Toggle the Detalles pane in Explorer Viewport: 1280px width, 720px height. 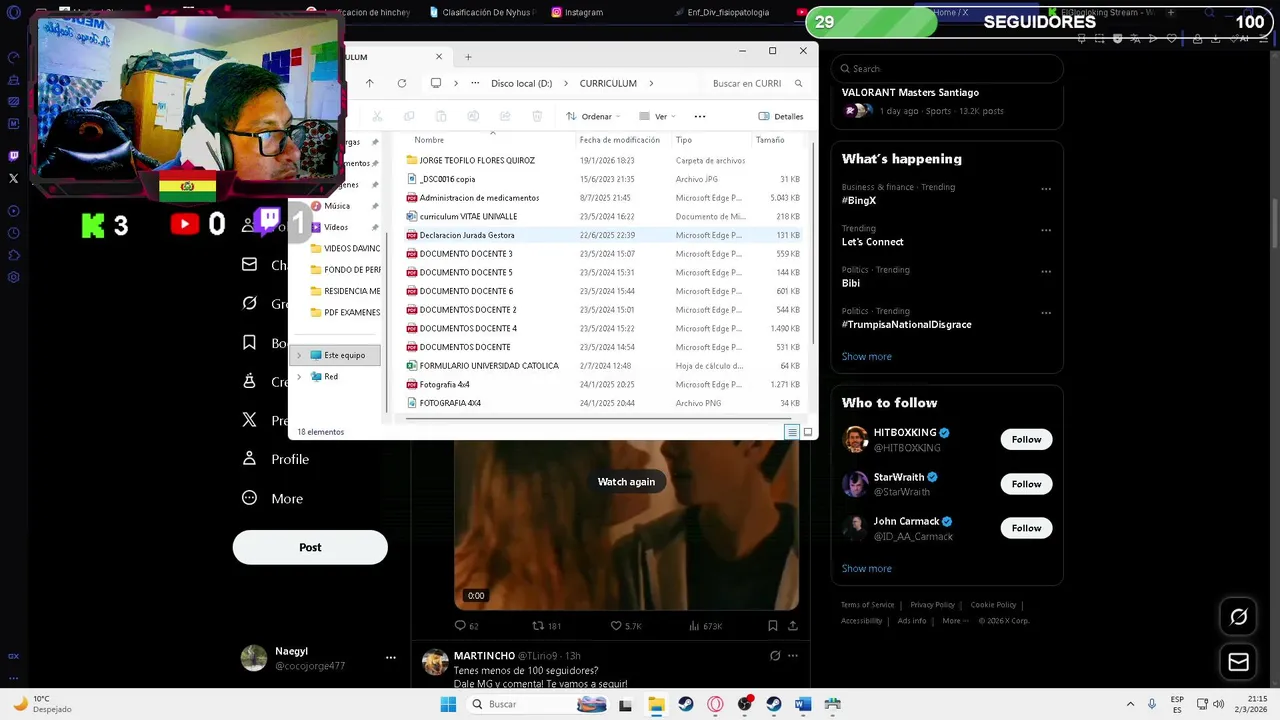tap(781, 116)
